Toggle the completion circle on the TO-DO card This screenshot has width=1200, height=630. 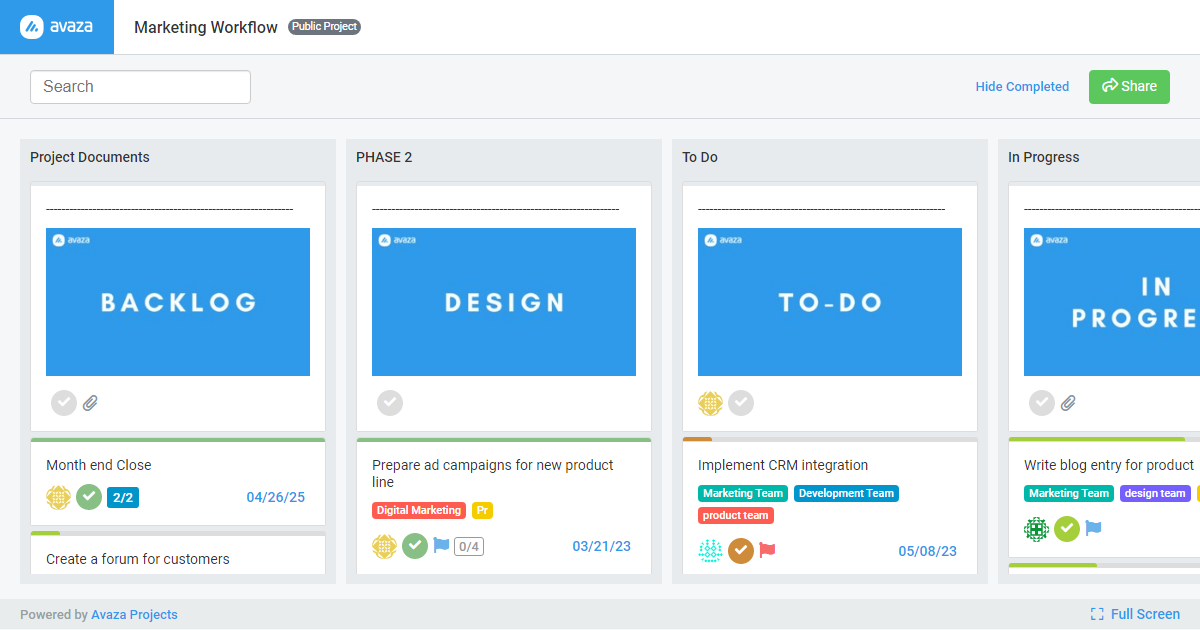coord(741,403)
